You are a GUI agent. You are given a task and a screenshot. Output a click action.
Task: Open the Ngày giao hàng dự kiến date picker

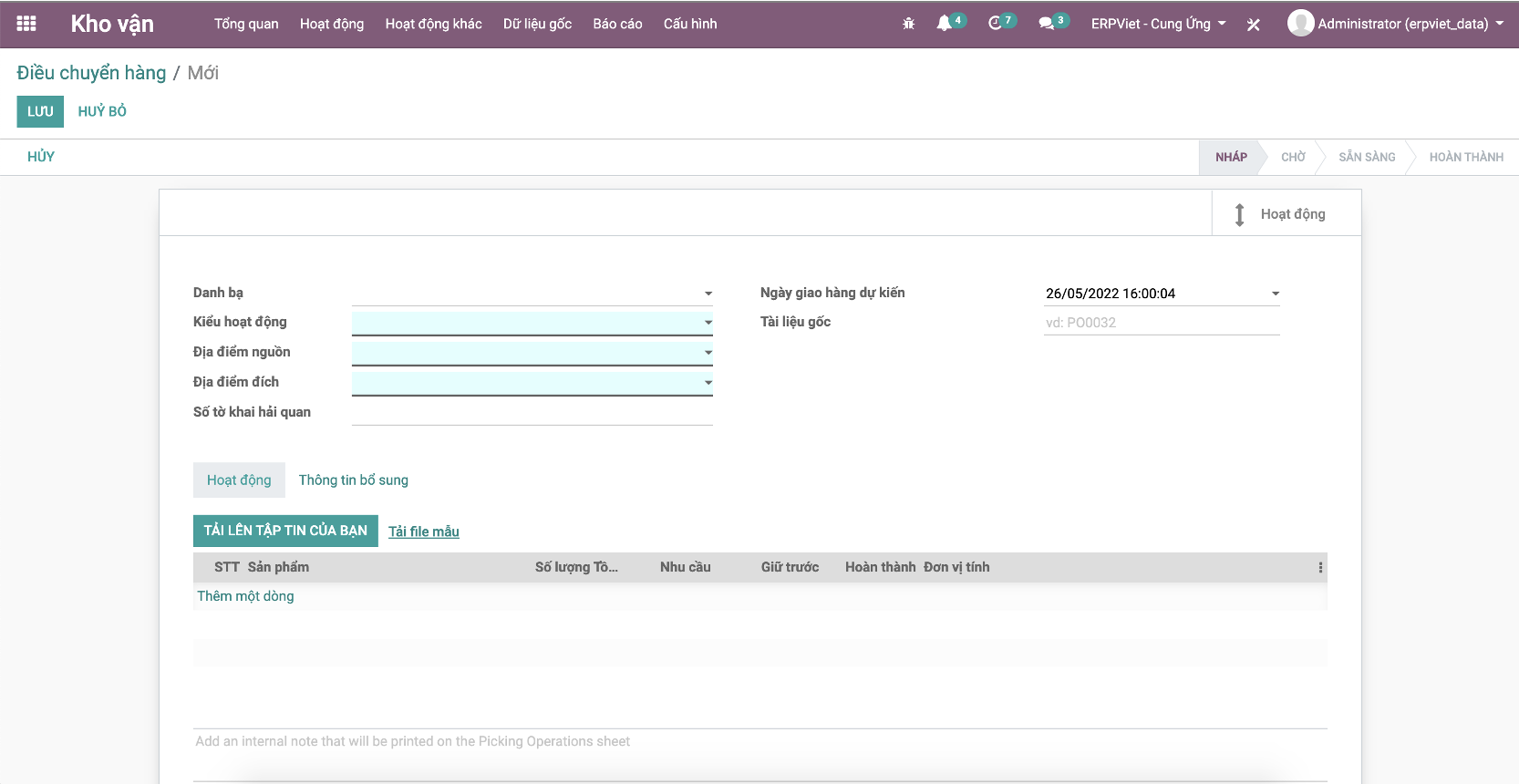coord(1275,294)
